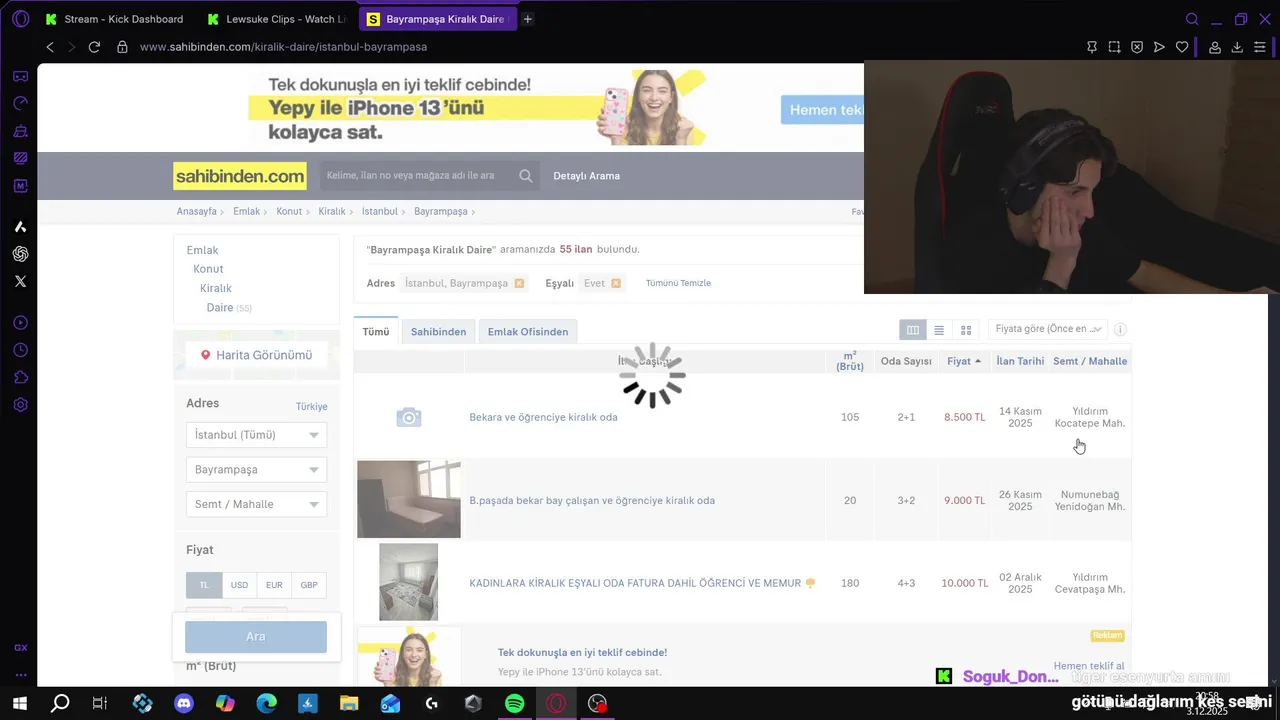This screenshot has width=1280, height=720.
Task: Click the sahibinden keyword search field
Action: pyautogui.click(x=418, y=176)
